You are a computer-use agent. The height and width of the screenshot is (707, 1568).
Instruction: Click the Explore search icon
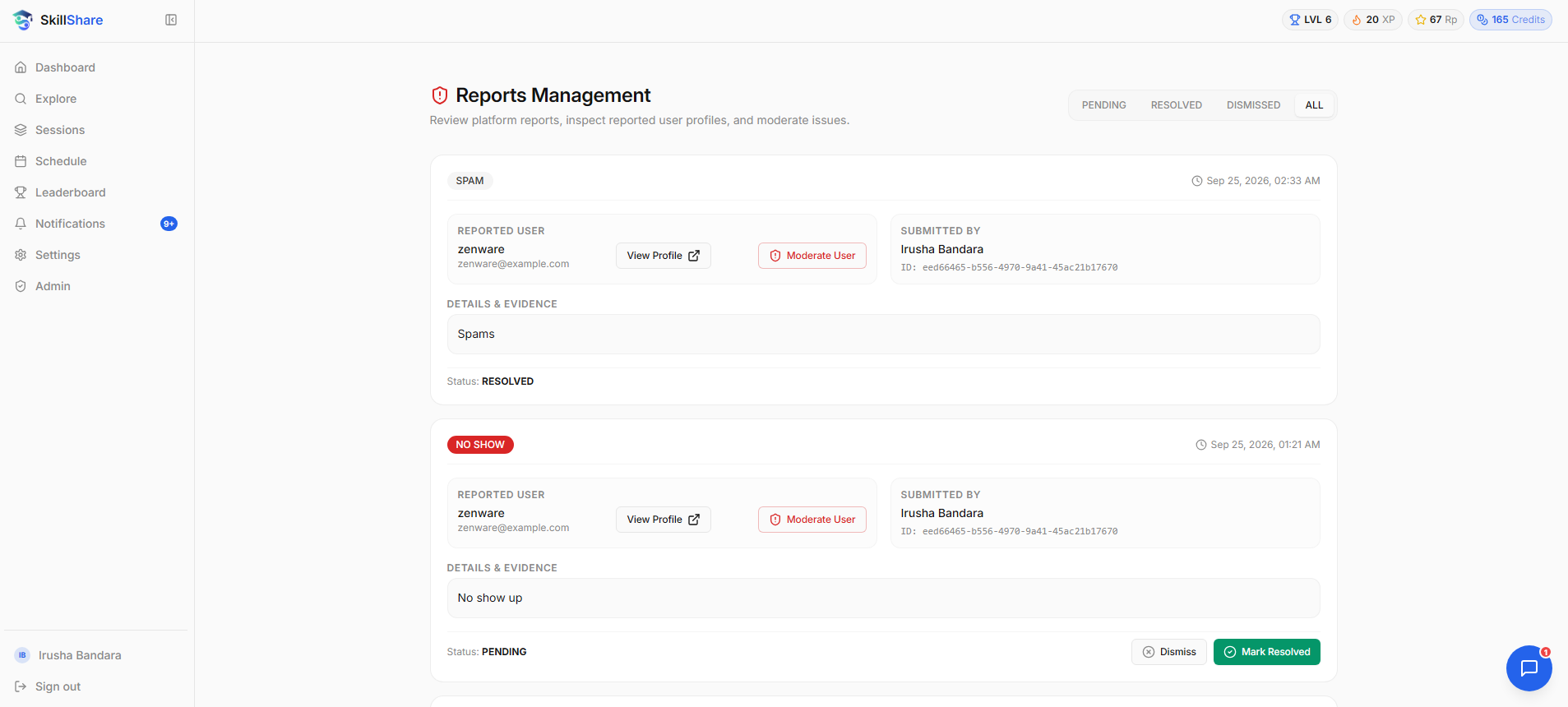click(21, 99)
